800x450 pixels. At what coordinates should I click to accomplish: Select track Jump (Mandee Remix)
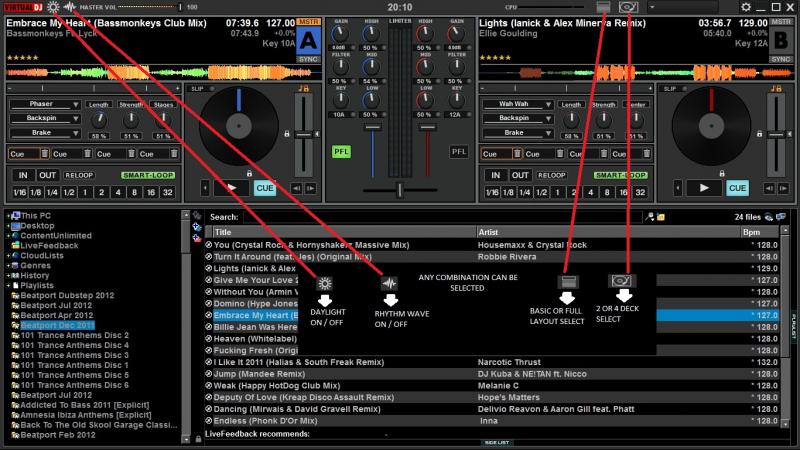[259, 374]
